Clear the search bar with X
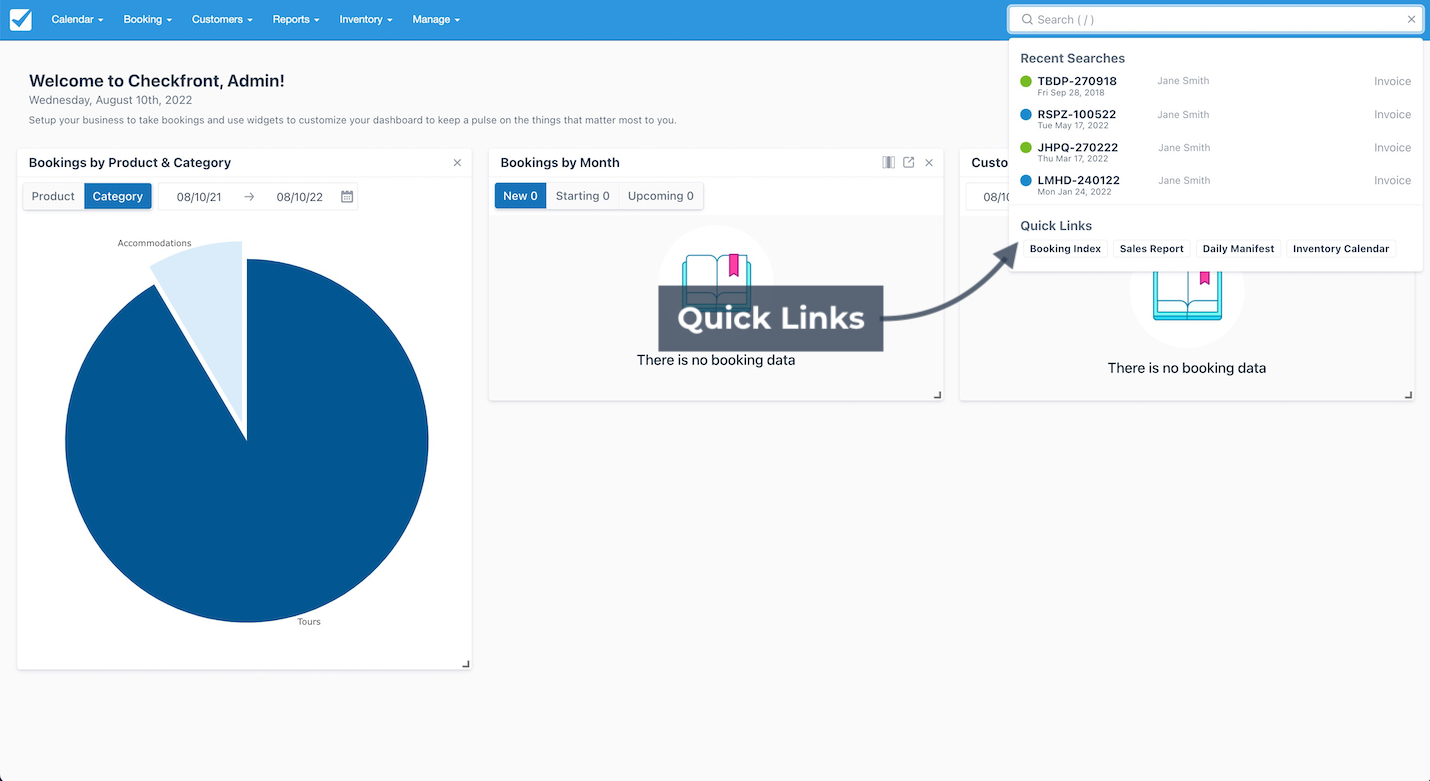This screenshot has width=1430, height=781. (x=1411, y=19)
